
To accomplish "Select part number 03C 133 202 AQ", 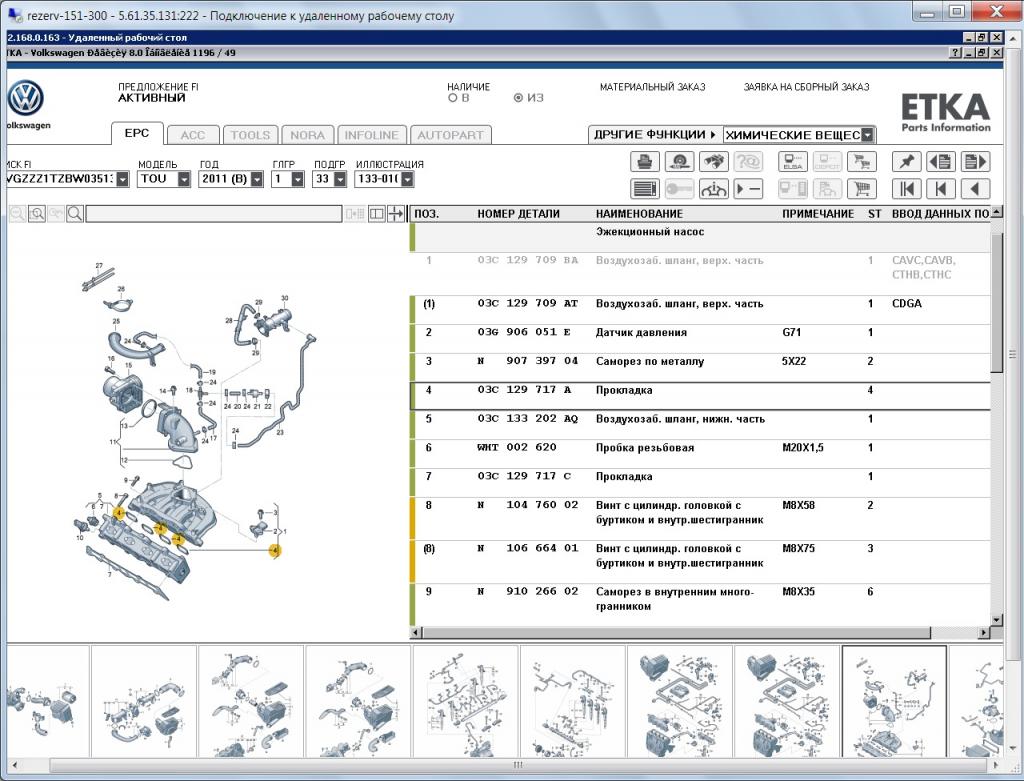I will [528, 419].
